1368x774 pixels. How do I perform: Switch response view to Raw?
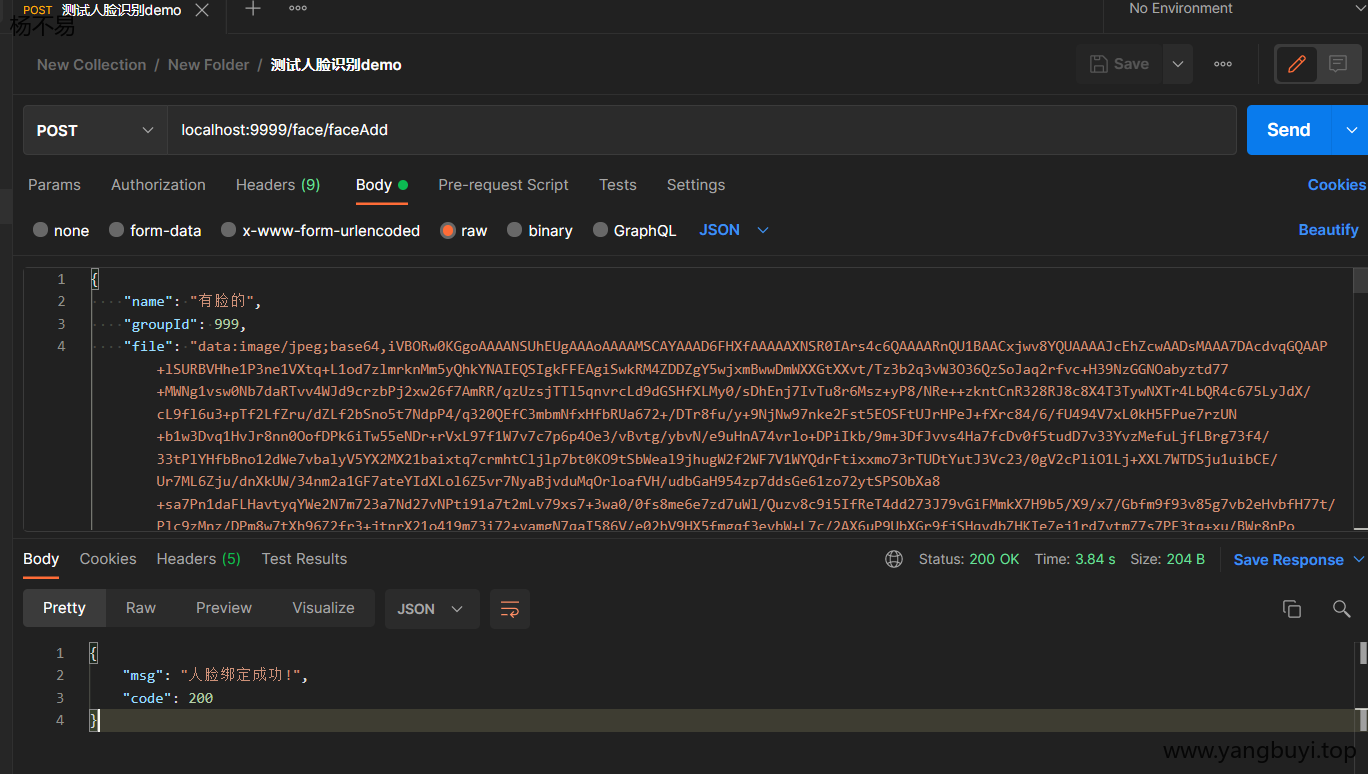coord(141,608)
